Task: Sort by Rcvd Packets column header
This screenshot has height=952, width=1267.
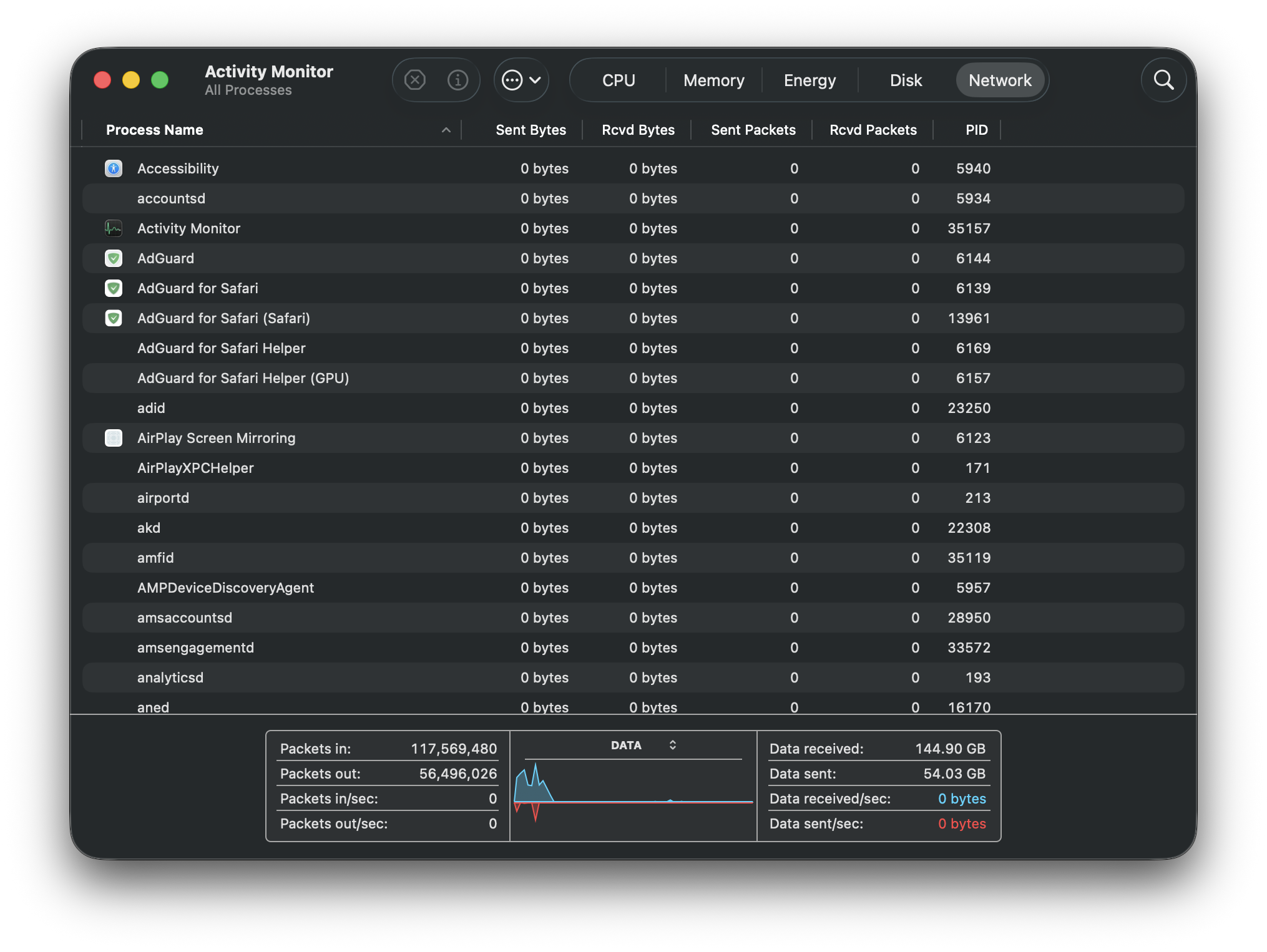Action: tap(873, 130)
